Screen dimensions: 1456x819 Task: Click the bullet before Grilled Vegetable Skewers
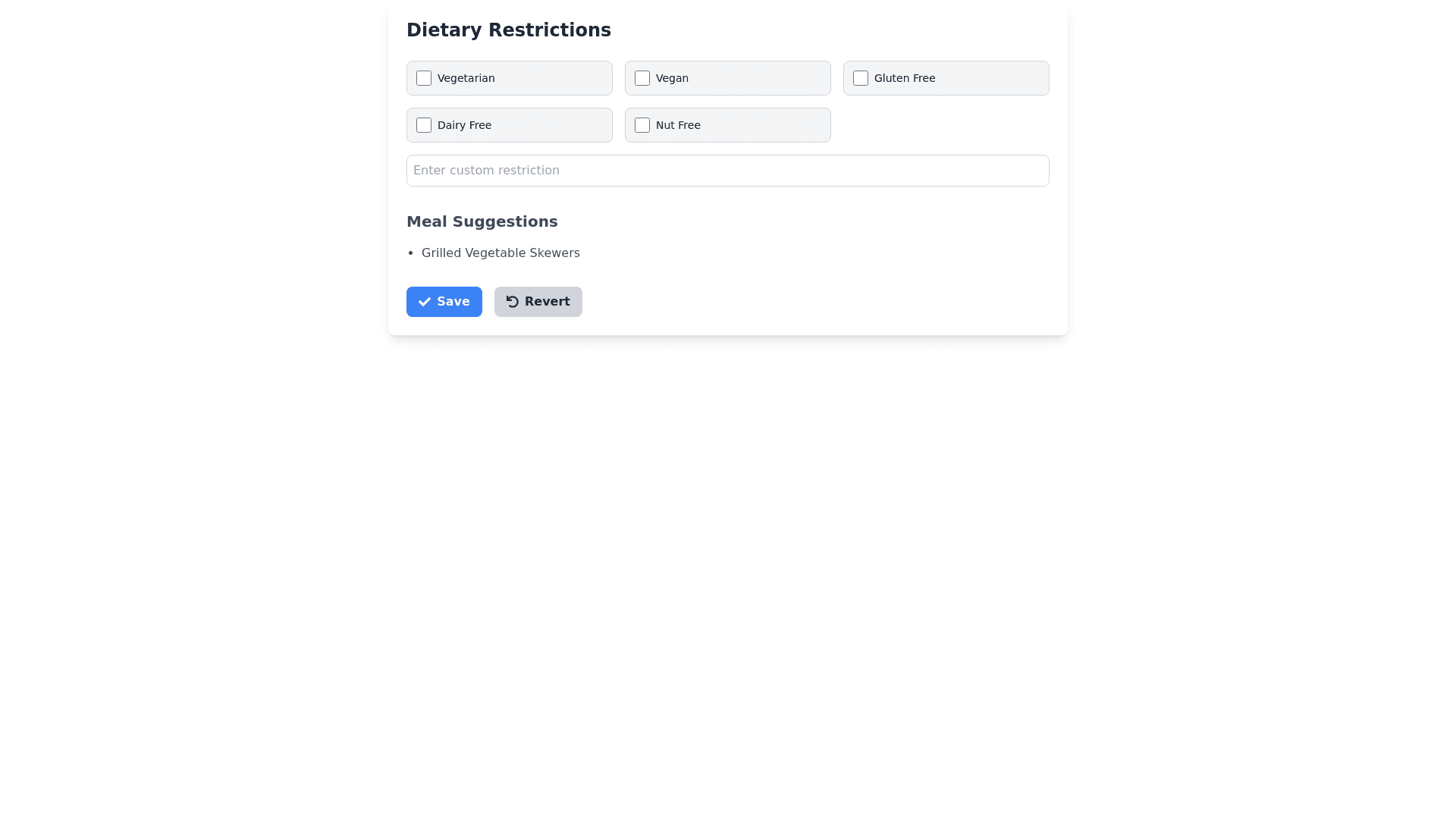[x=410, y=253]
